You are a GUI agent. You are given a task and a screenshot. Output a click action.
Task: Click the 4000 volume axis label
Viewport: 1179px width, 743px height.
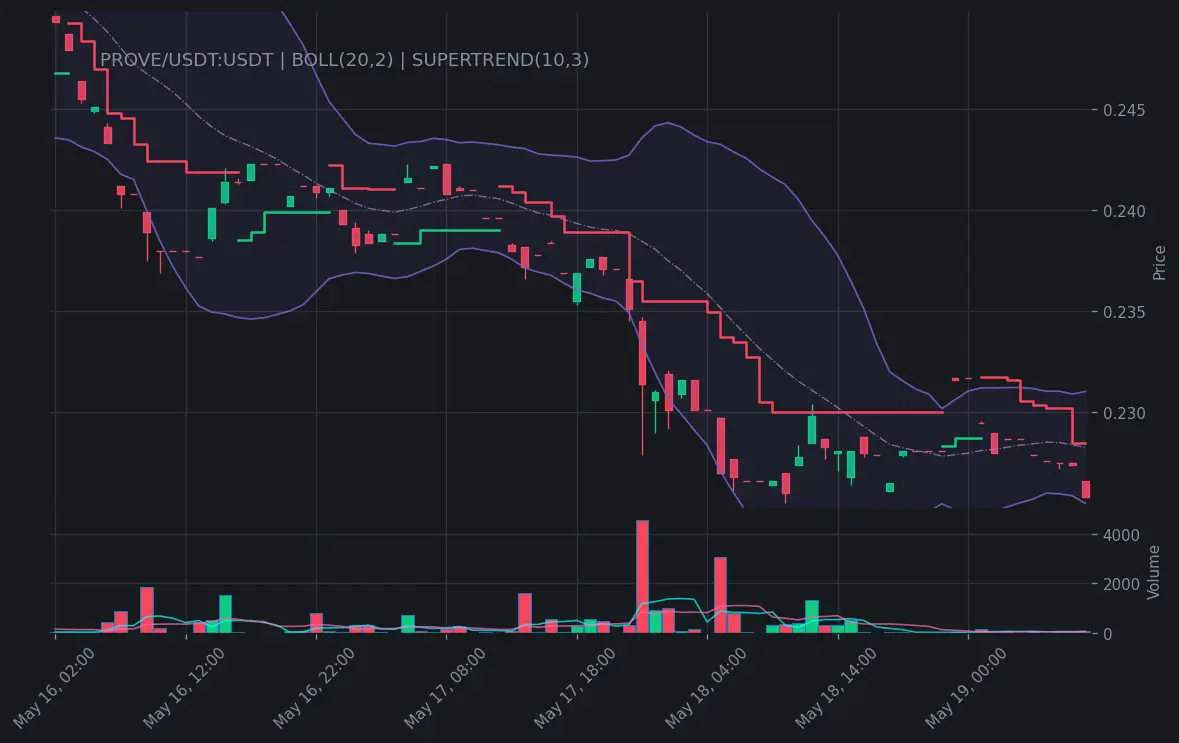(1121, 535)
